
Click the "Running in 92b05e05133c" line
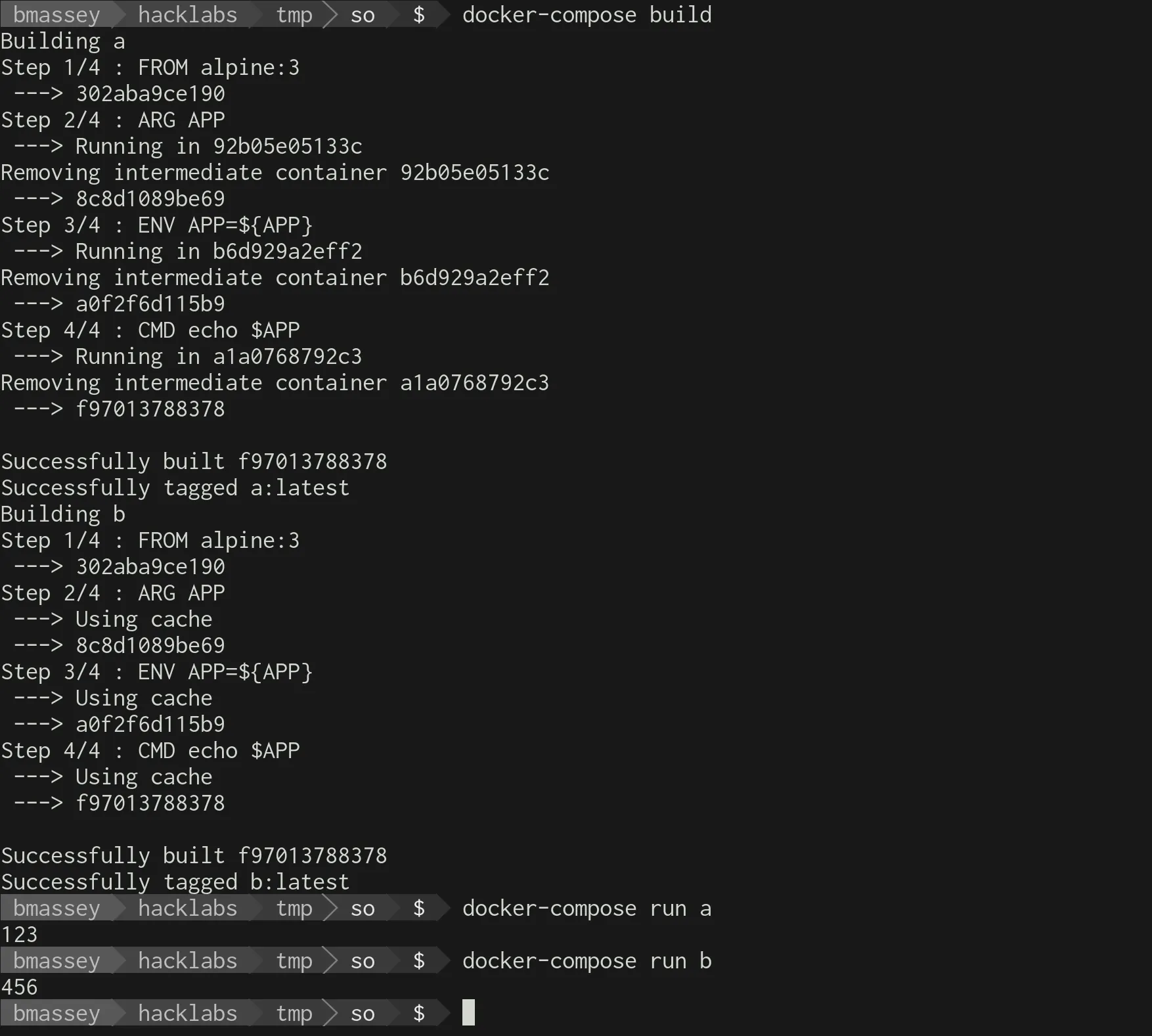click(219, 146)
